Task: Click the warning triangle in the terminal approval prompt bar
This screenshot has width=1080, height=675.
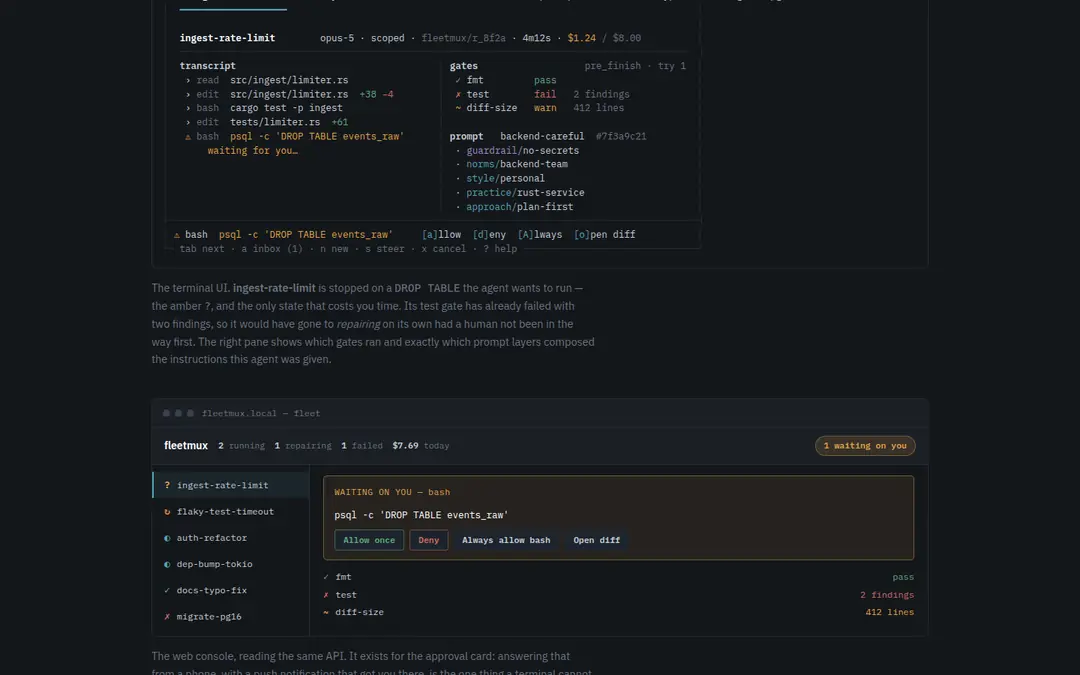Action: [176, 235]
